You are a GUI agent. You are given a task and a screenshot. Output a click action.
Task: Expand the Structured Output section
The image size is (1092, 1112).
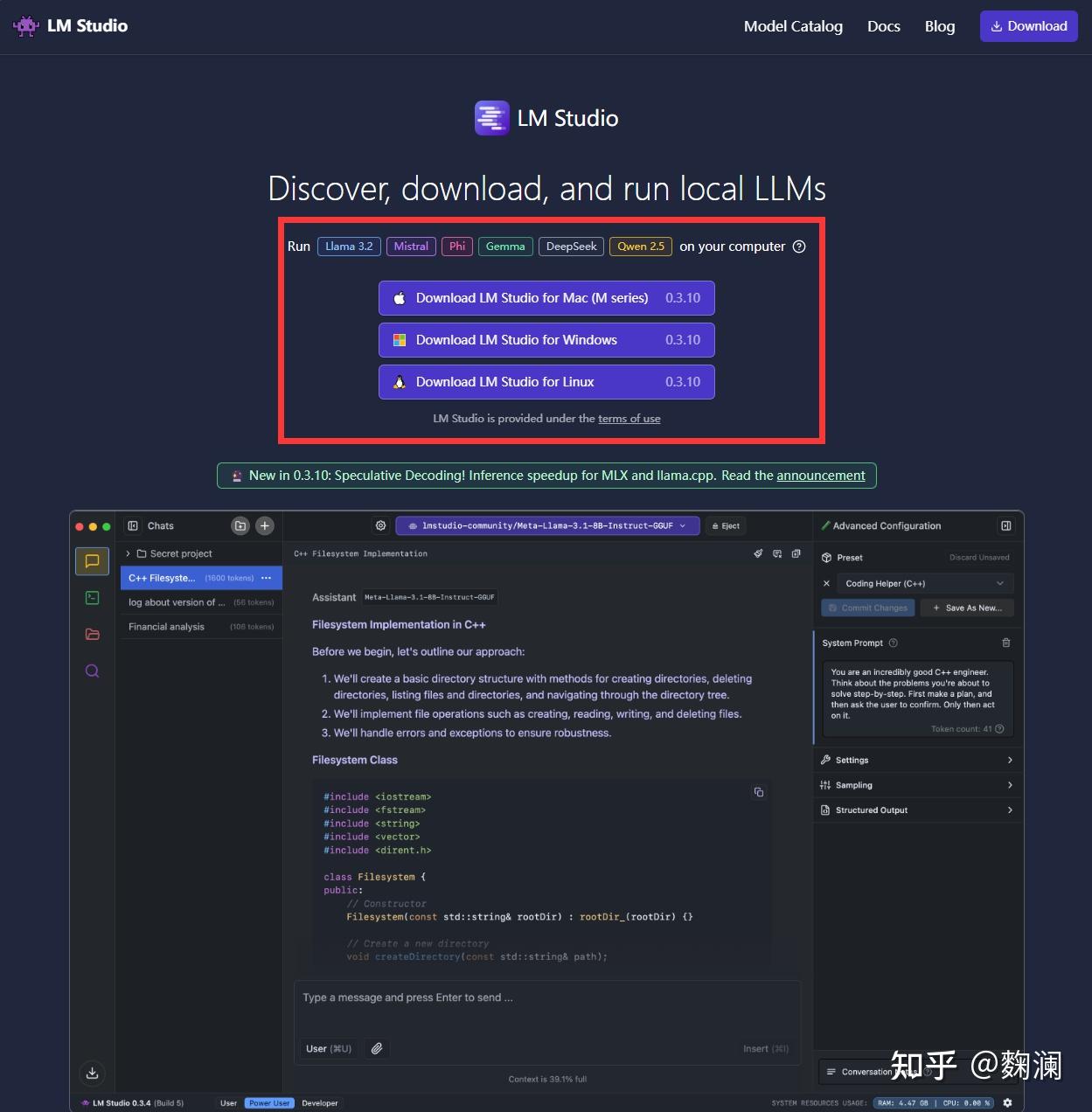coord(917,810)
